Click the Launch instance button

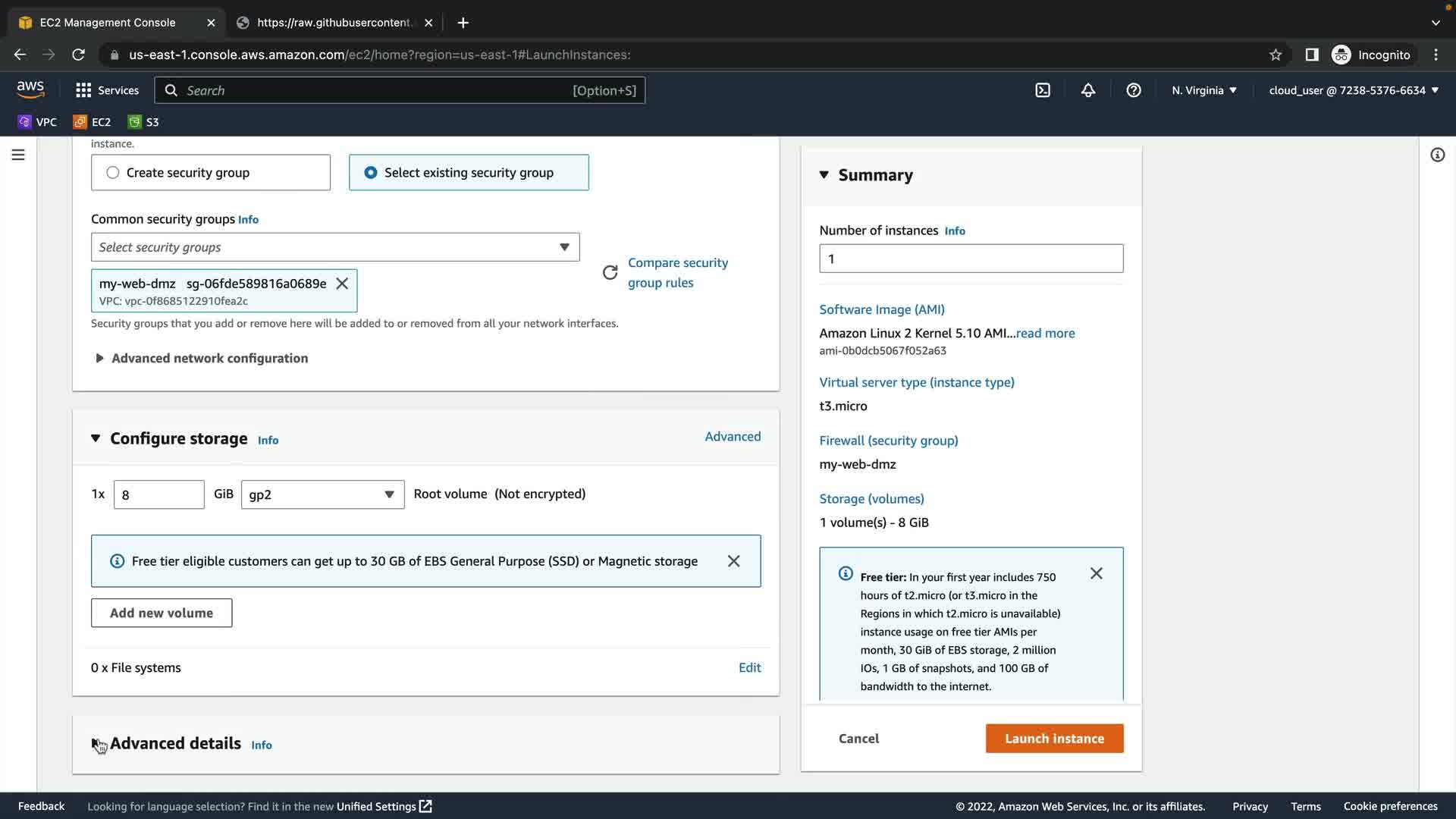pos(1054,739)
